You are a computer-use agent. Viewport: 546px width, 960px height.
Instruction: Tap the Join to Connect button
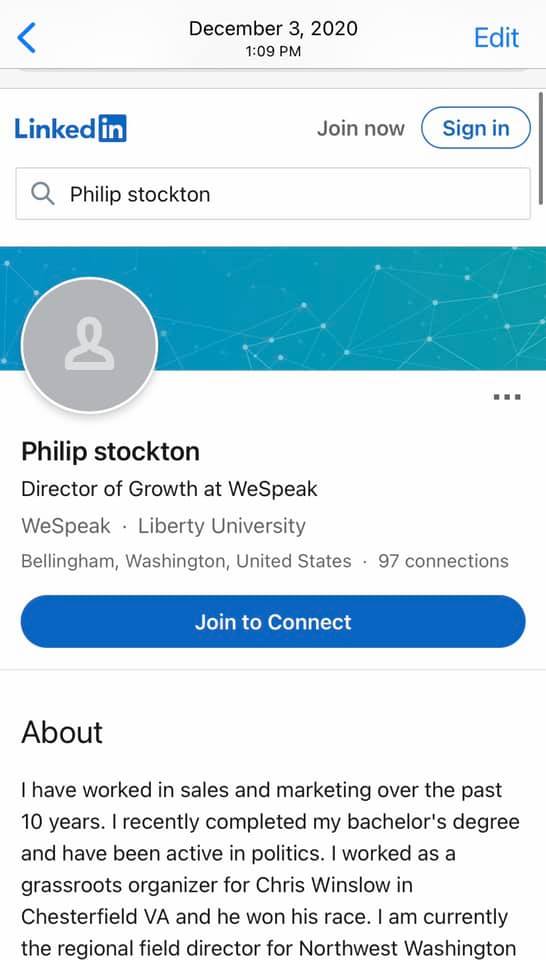tap(273, 621)
